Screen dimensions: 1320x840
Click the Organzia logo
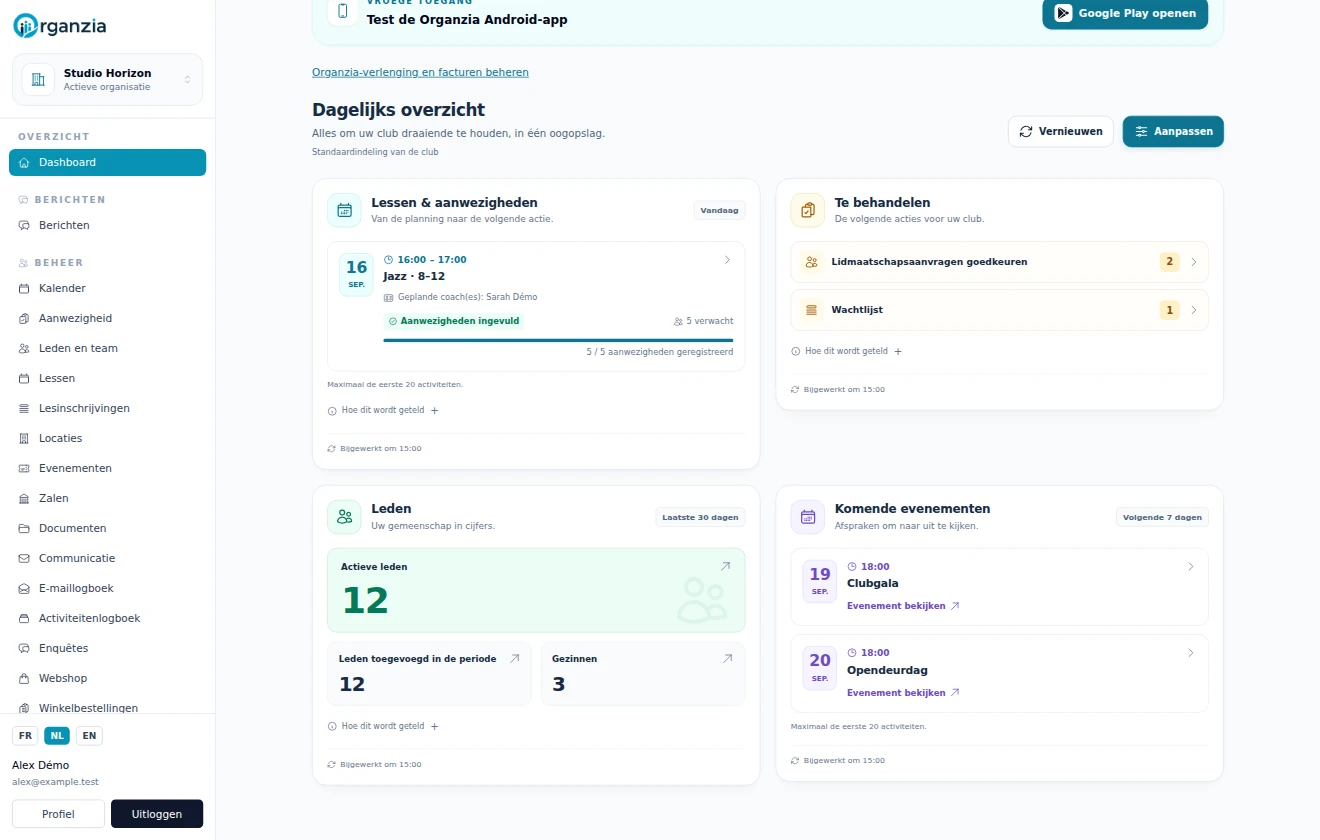tap(60, 27)
